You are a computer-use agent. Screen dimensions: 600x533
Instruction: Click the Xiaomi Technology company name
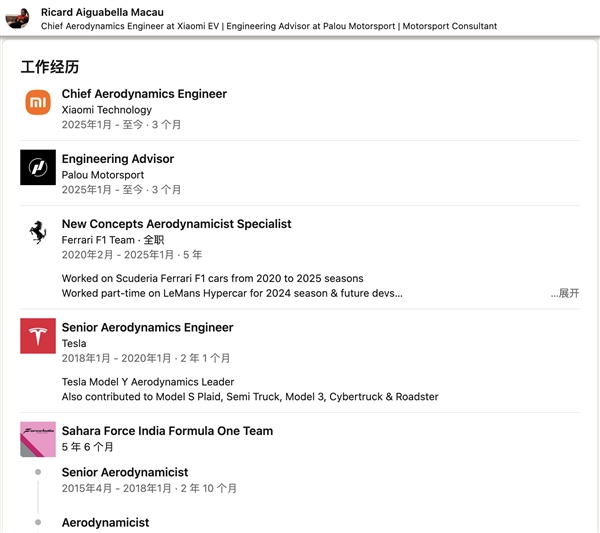click(x=107, y=110)
